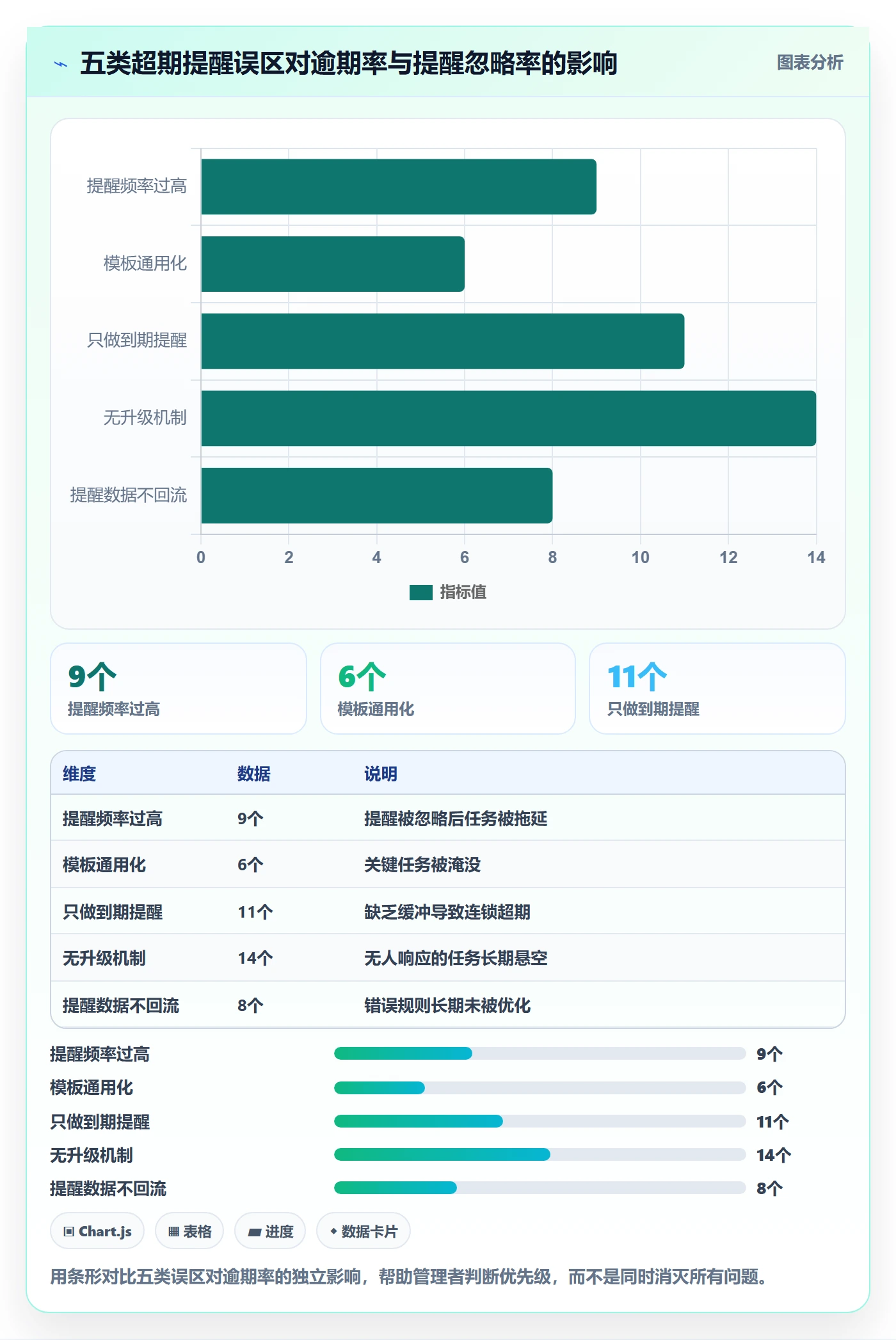Click the 维度 column header

(x=79, y=774)
